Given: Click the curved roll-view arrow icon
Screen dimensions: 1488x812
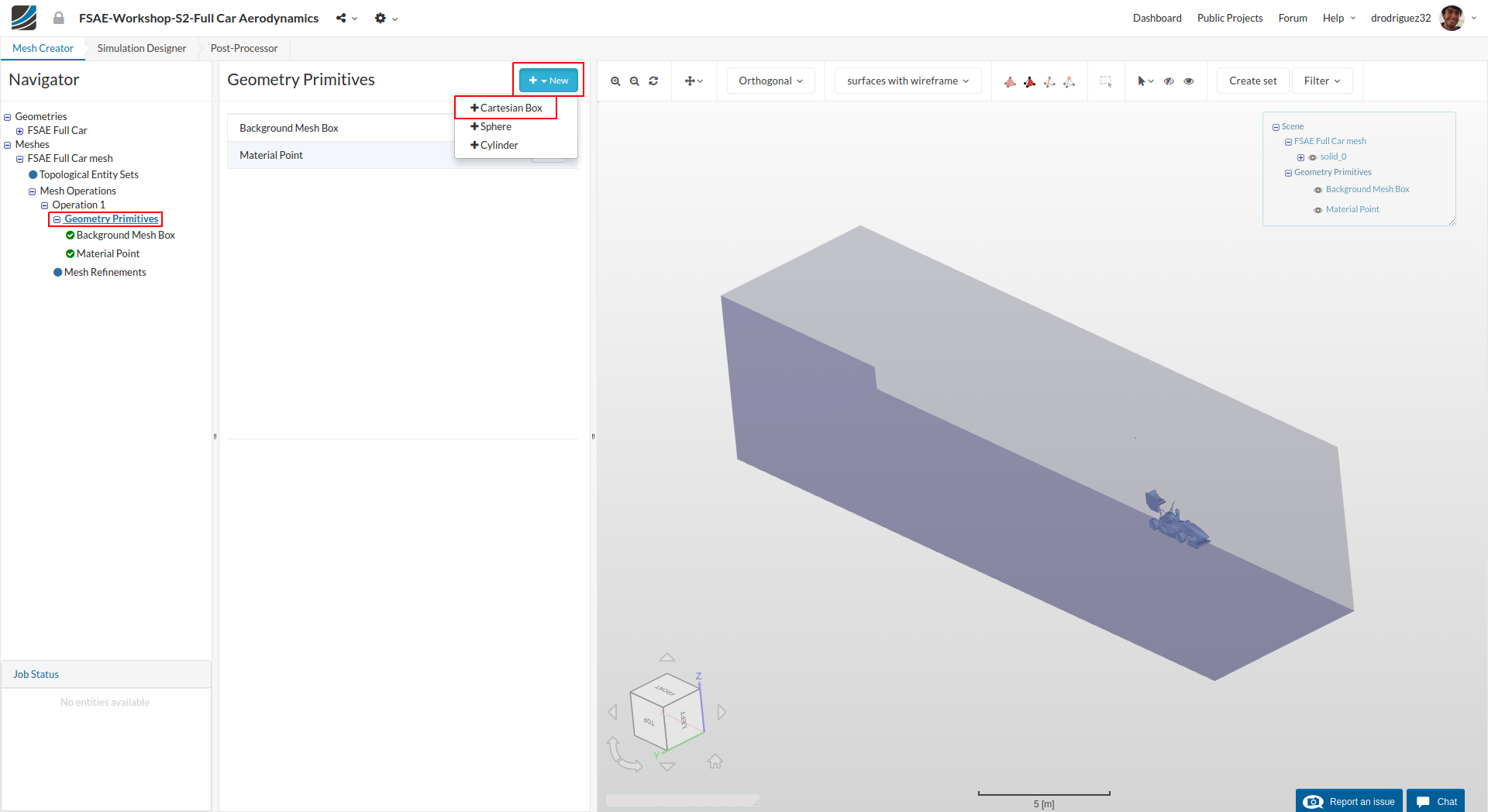Looking at the screenshot, I should click(x=624, y=755).
